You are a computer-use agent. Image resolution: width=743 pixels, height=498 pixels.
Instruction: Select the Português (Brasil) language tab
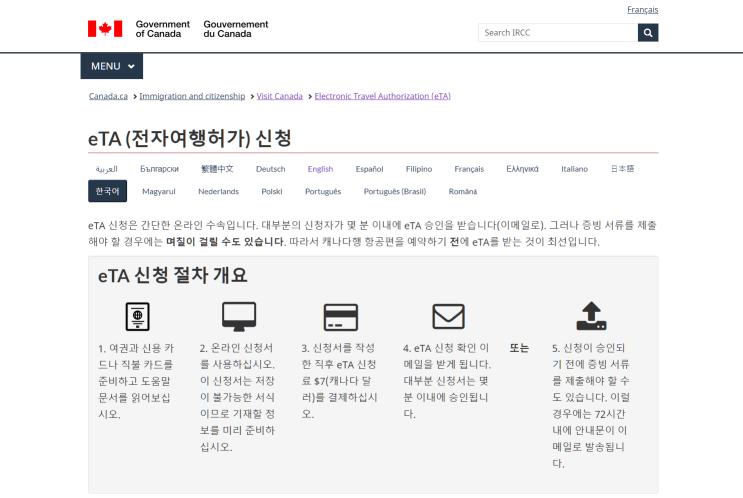395,191
